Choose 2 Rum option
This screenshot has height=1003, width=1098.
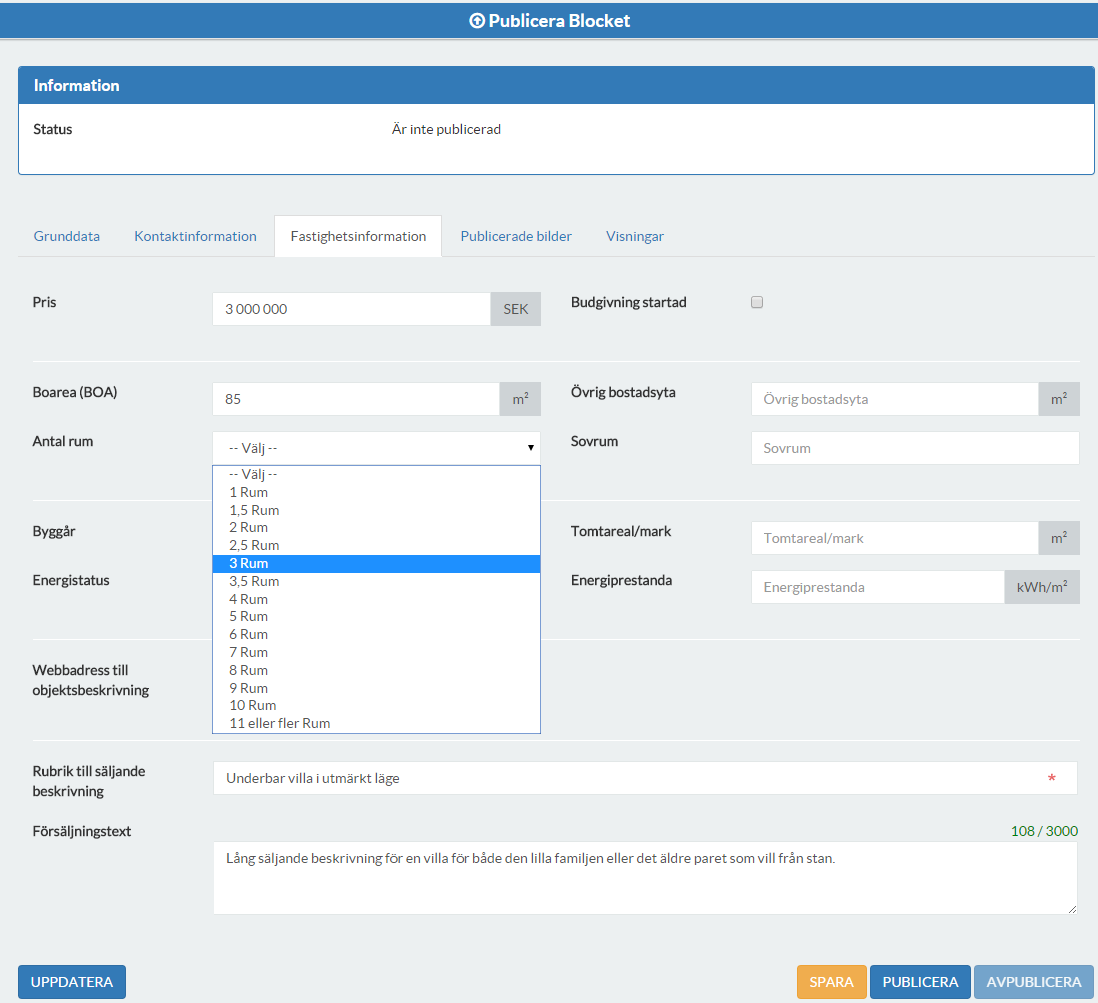tap(377, 527)
